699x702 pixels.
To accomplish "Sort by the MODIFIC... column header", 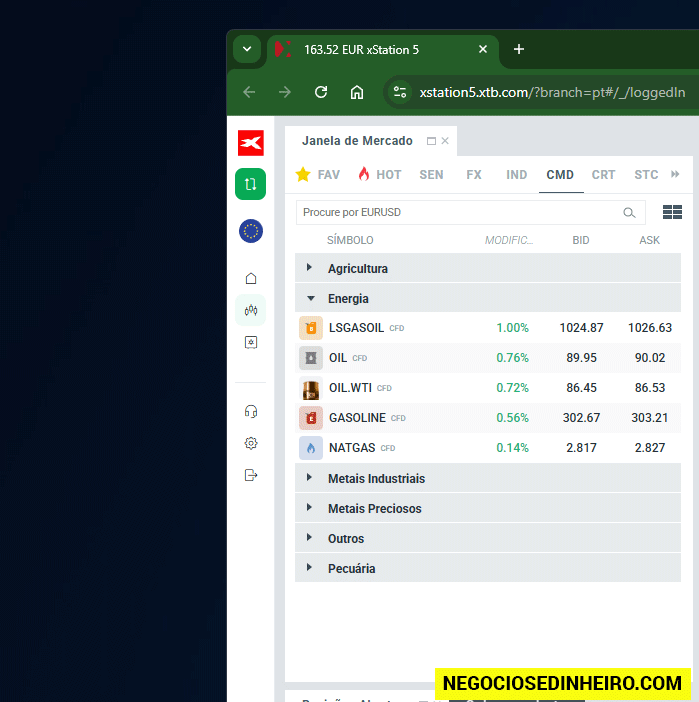I will tap(509, 240).
